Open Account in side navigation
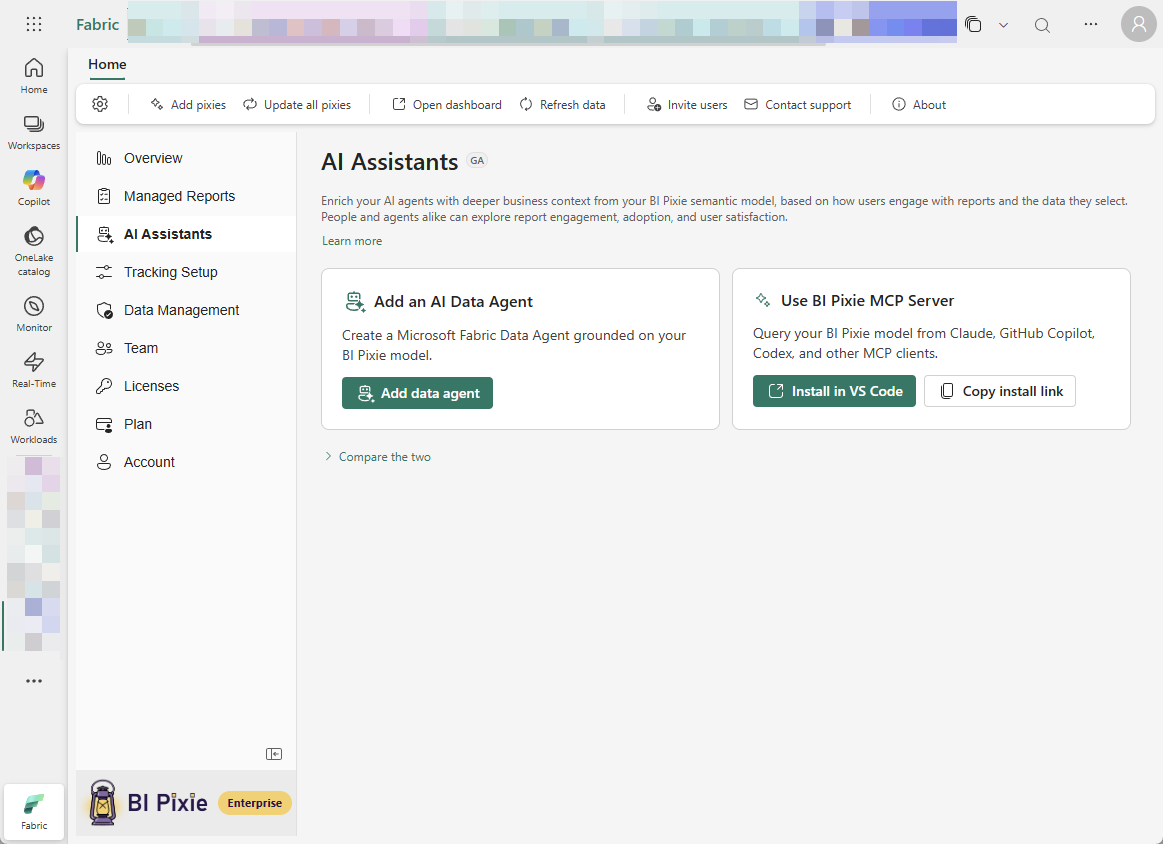 [186, 462]
